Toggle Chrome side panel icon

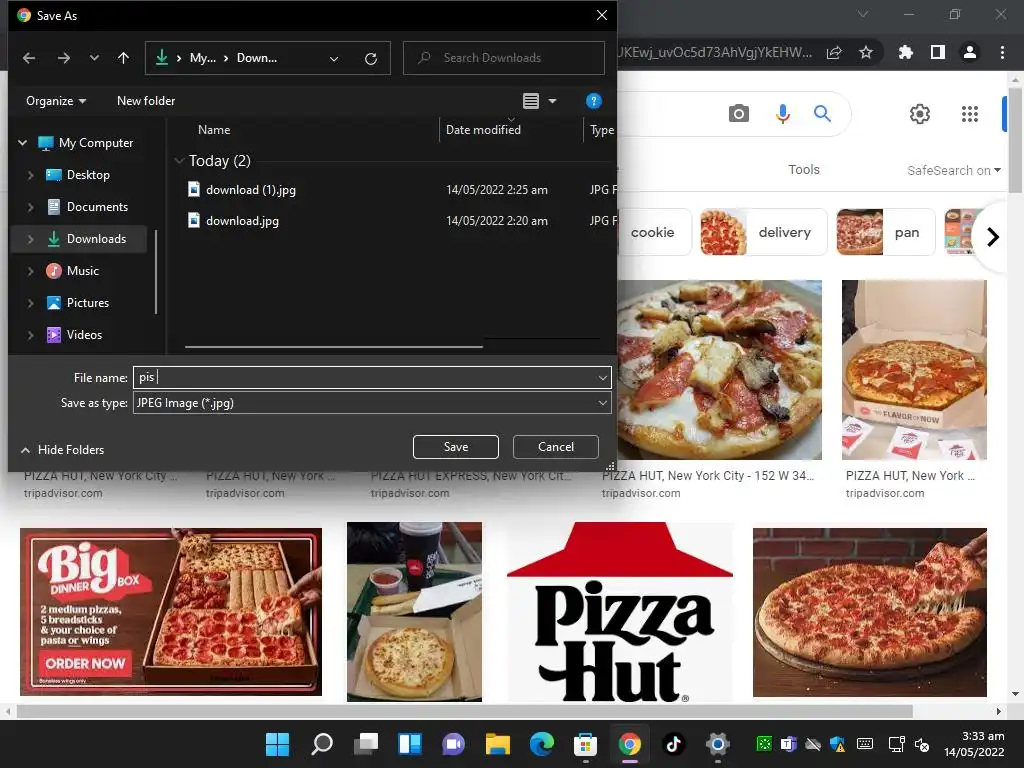(938, 52)
